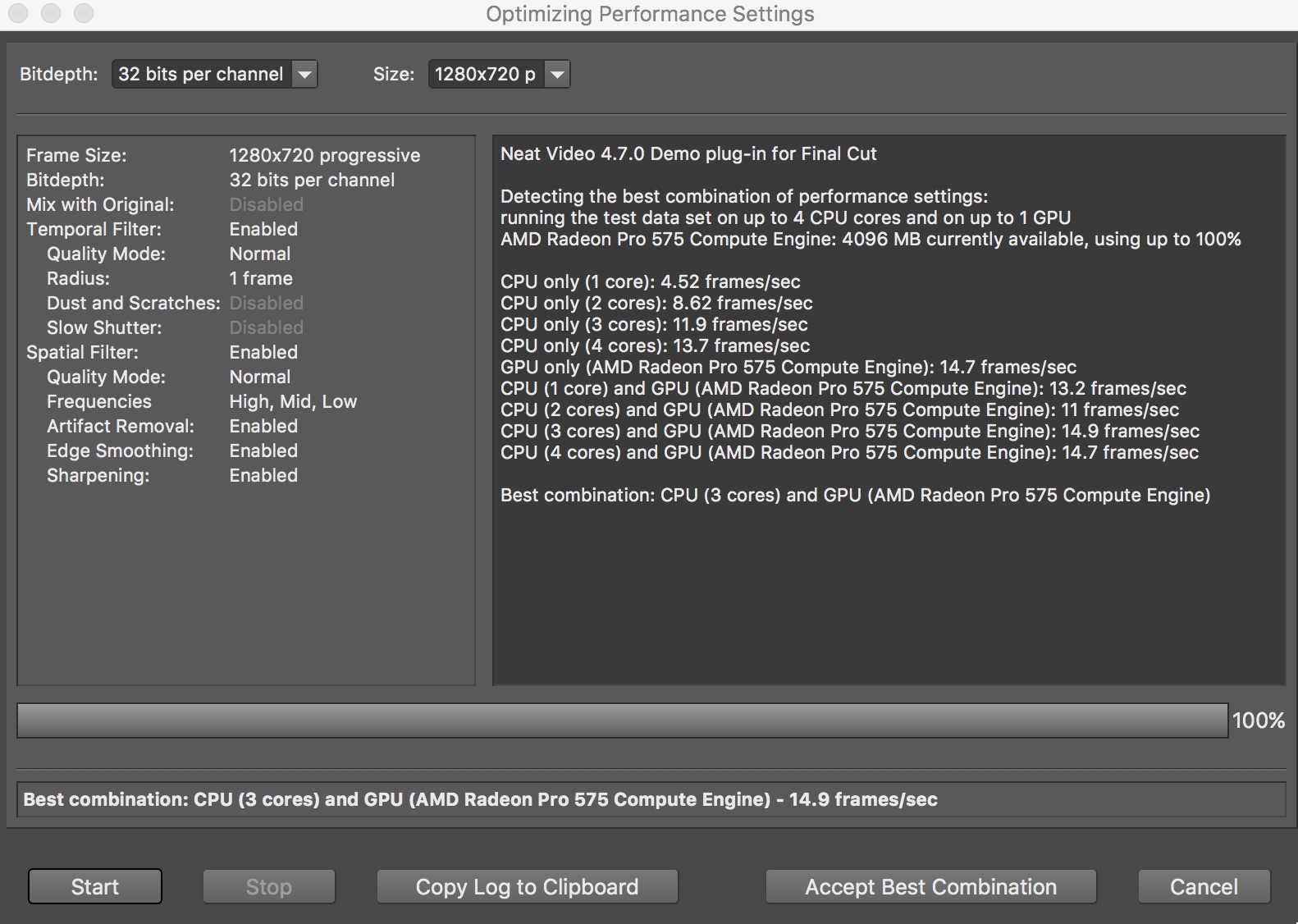
Task: Click 'running the test data set' log line
Action: (x=785, y=217)
